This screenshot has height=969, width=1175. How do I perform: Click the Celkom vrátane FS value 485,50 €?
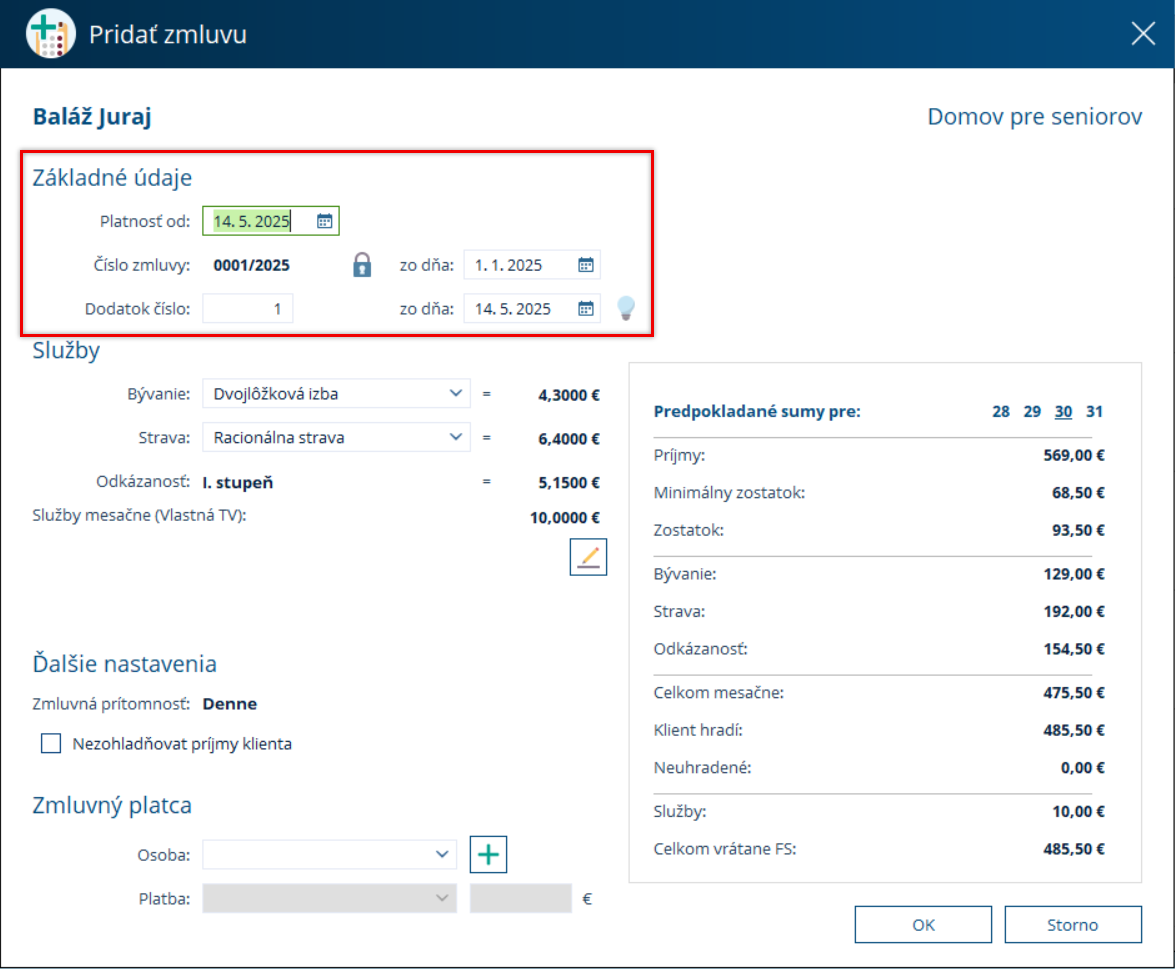coord(1074,849)
